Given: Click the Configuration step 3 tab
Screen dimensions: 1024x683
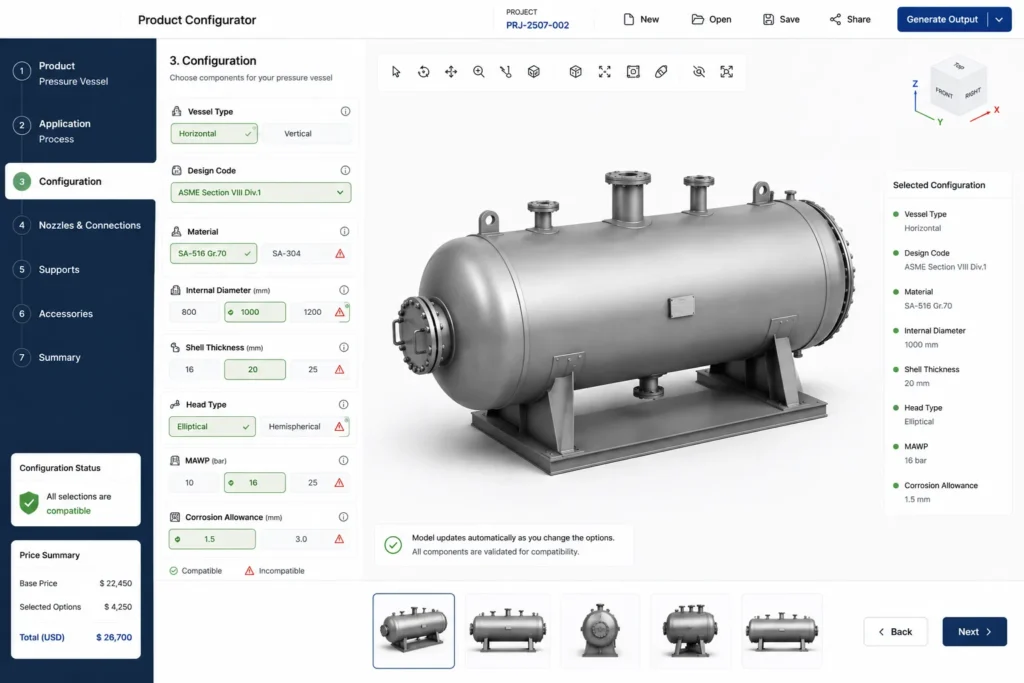Looking at the screenshot, I should pyautogui.click(x=80, y=182).
